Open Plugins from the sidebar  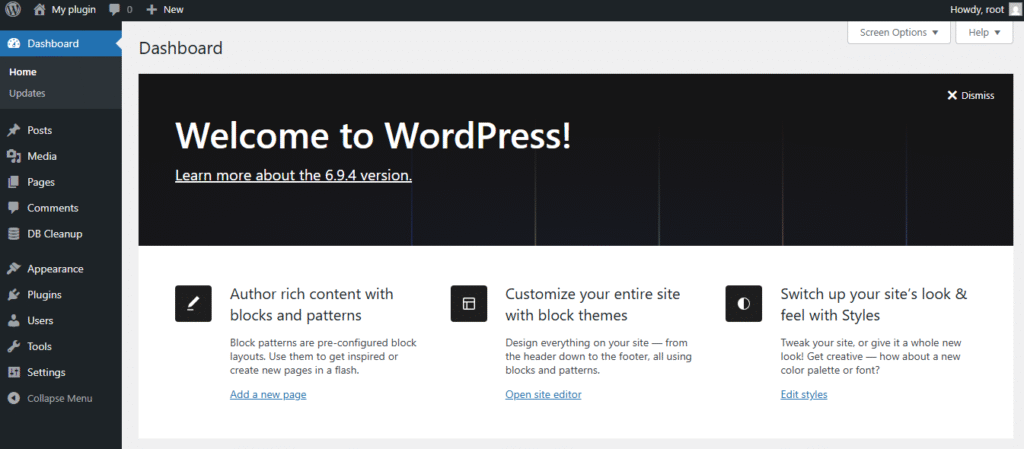click(44, 295)
